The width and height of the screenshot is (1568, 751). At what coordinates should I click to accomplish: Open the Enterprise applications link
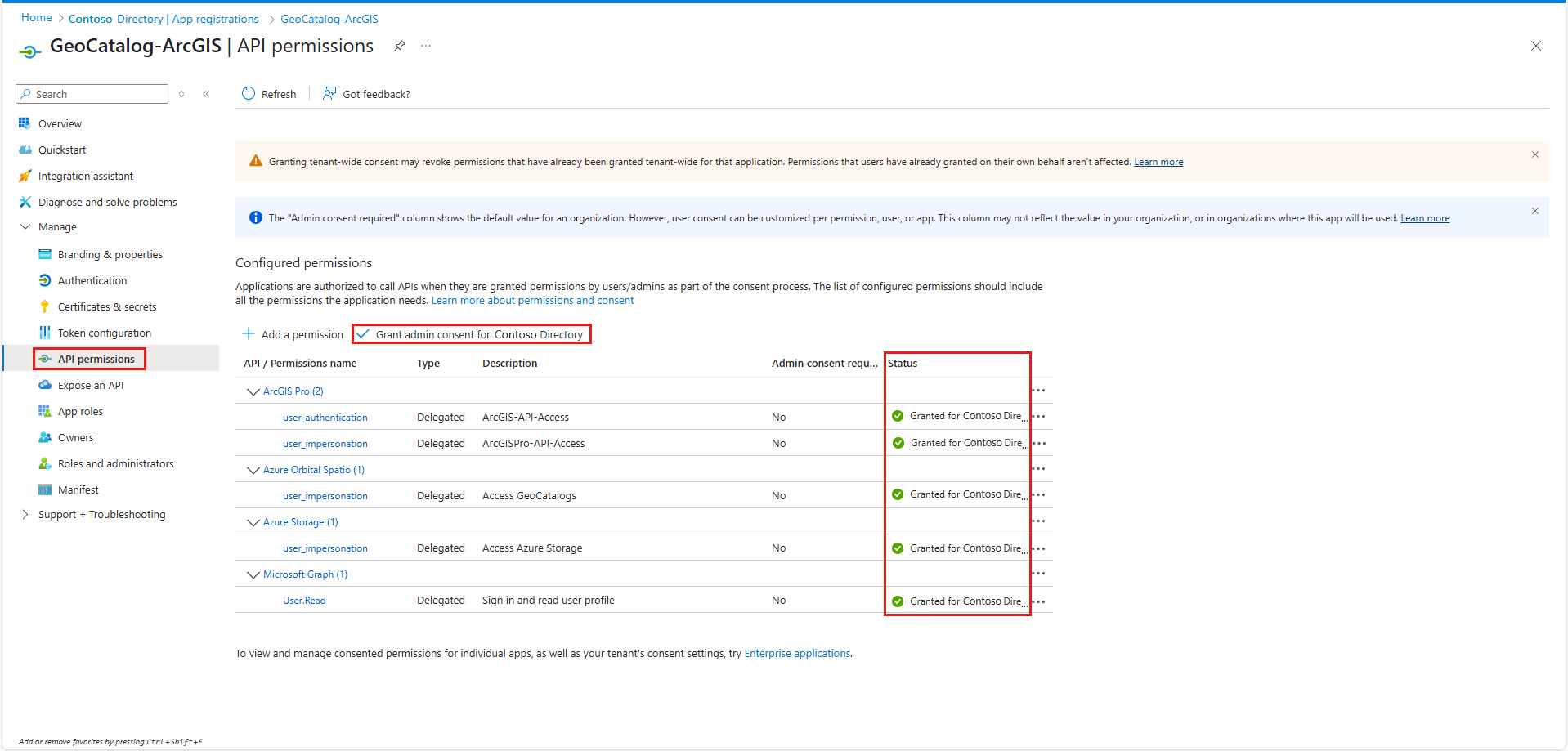[x=797, y=653]
